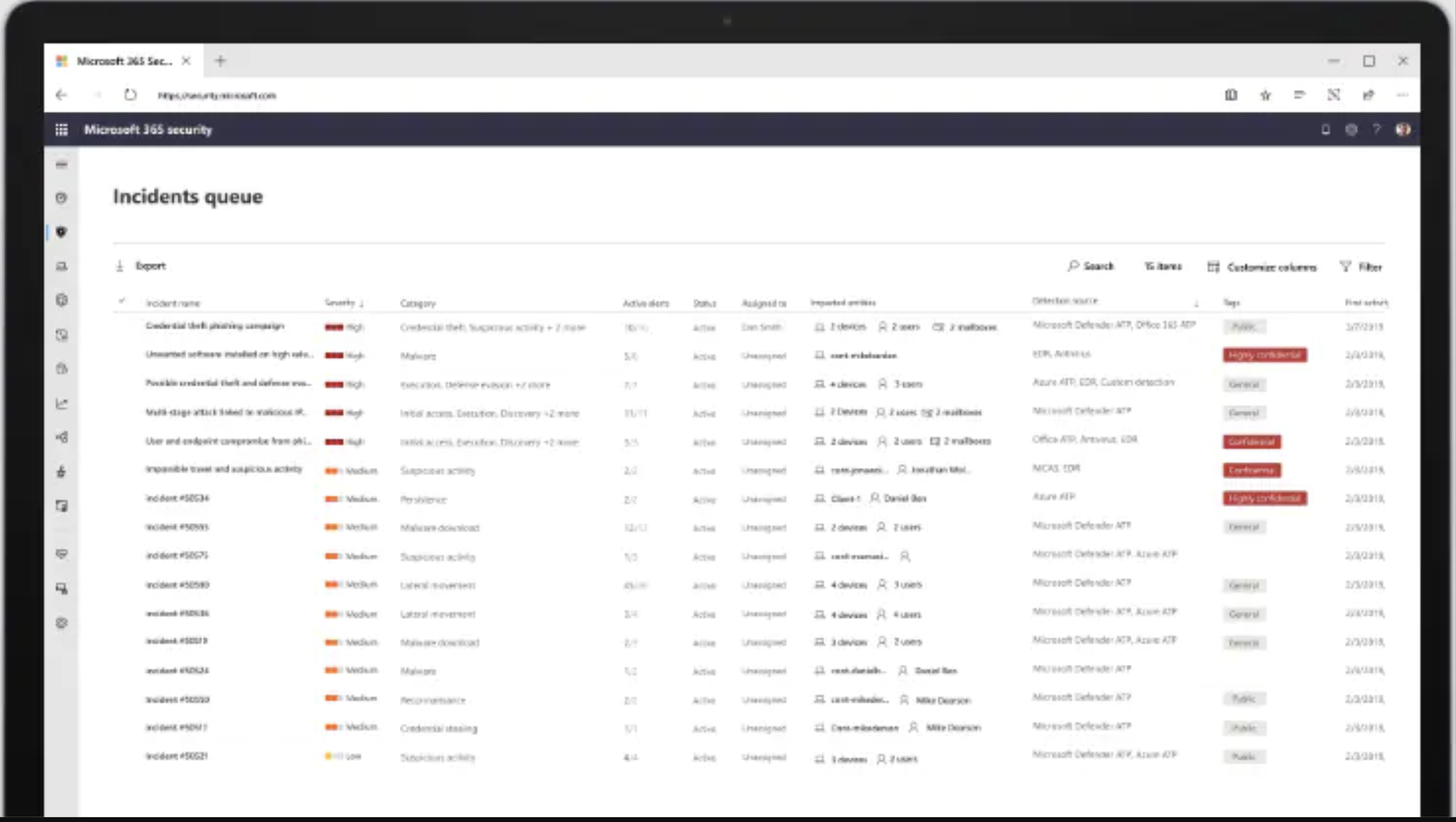The image size is (1456, 822).
Task: Click the address bar URL field
Action: click(217, 95)
